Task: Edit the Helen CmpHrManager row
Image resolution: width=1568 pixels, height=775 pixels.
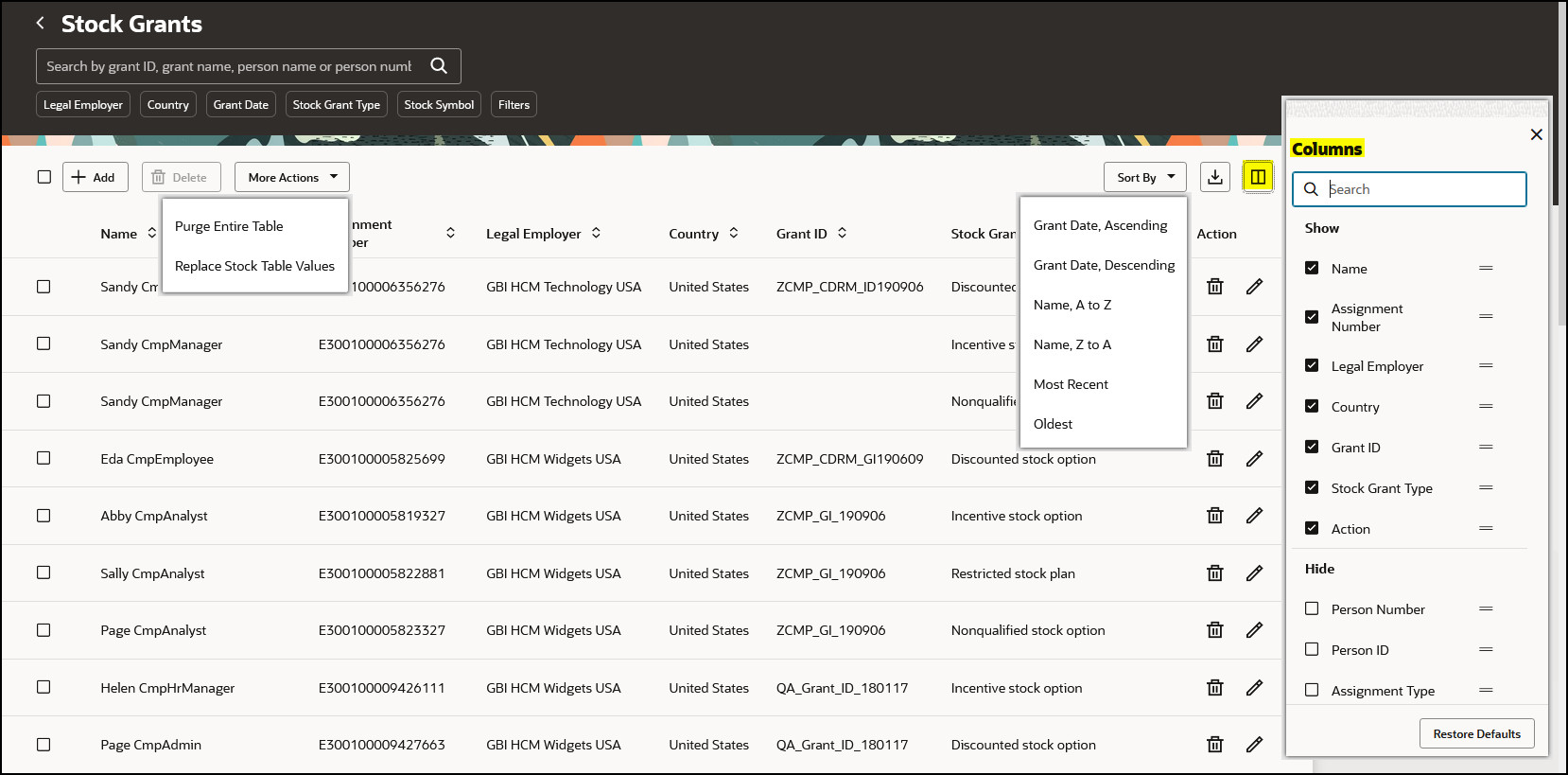Action: click(1254, 688)
